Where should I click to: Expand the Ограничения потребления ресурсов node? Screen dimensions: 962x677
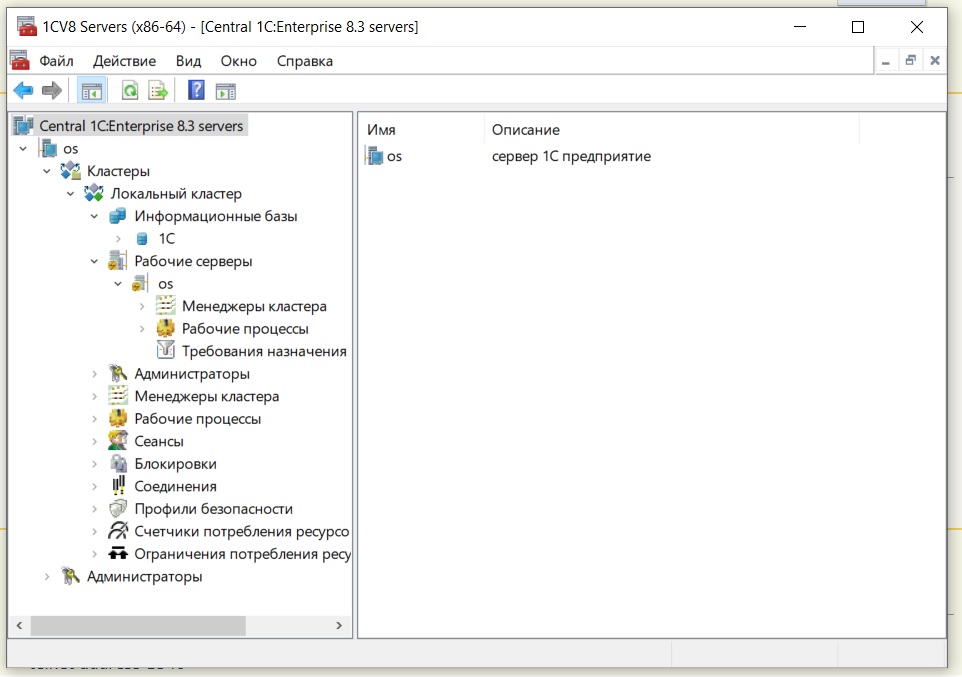[94, 554]
